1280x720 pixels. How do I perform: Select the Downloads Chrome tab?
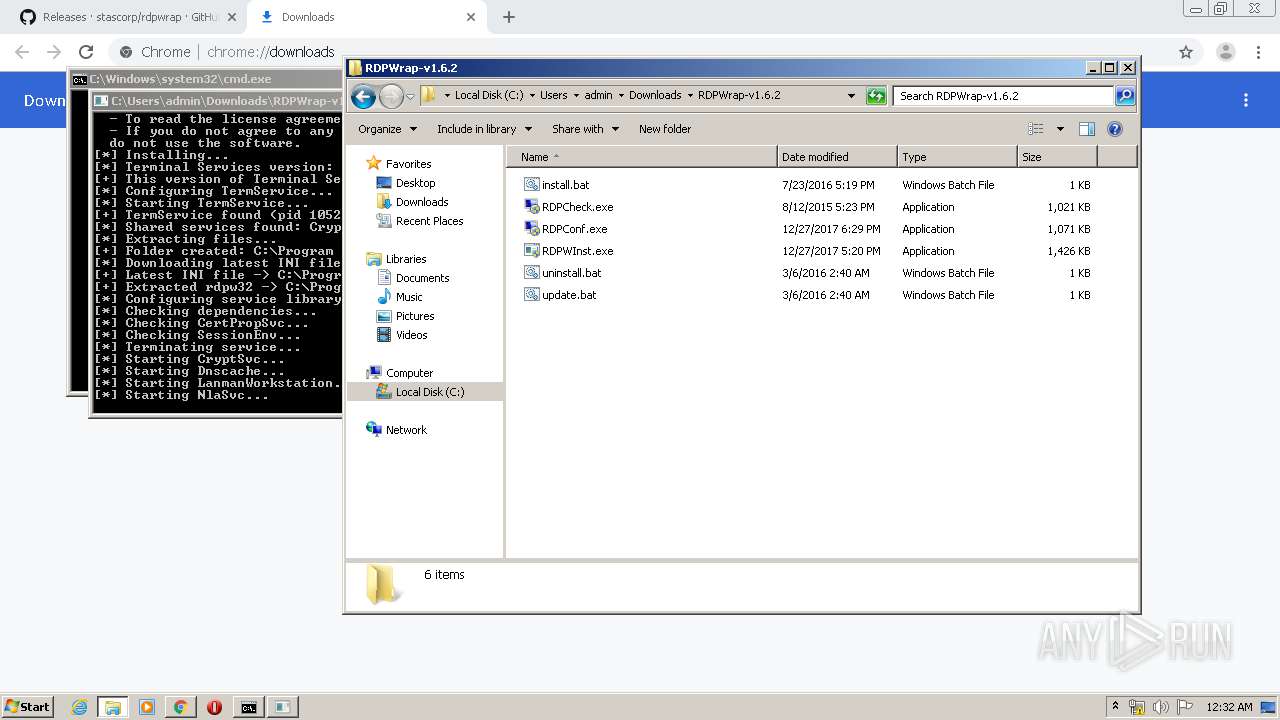tap(367, 17)
